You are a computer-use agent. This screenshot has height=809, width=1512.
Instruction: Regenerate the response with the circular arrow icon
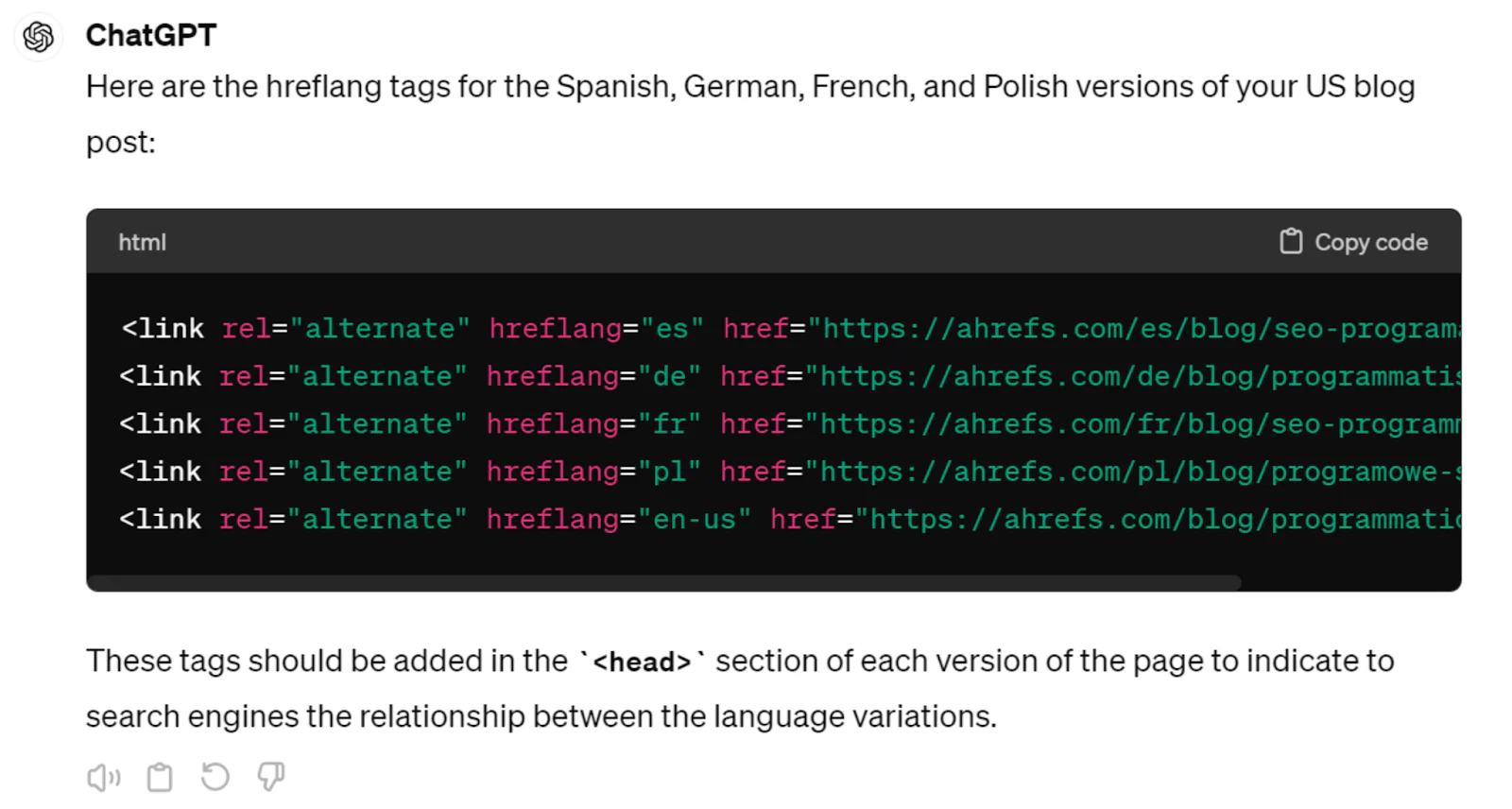coord(215,777)
